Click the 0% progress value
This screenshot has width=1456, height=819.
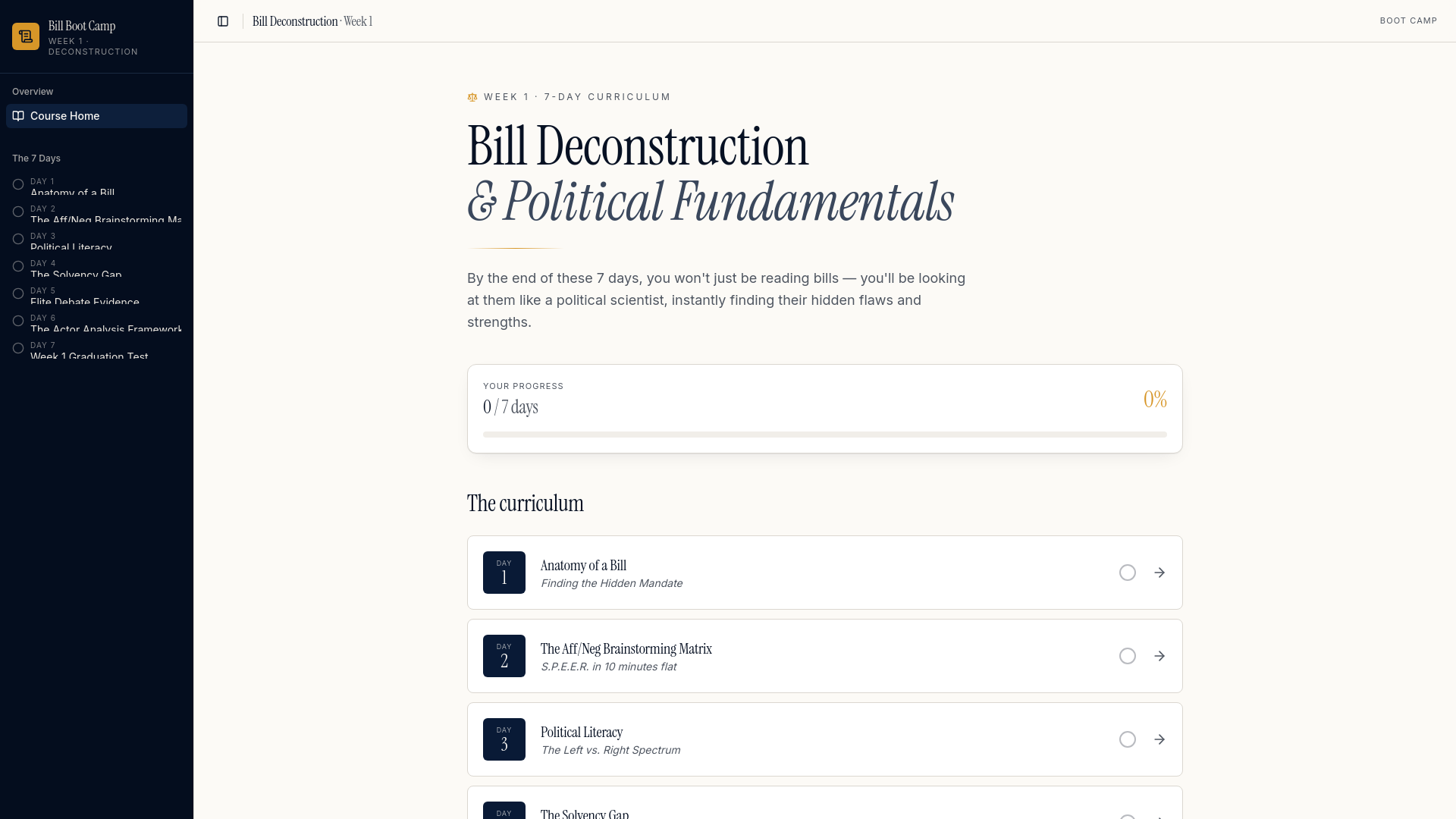pos(1155,399)
